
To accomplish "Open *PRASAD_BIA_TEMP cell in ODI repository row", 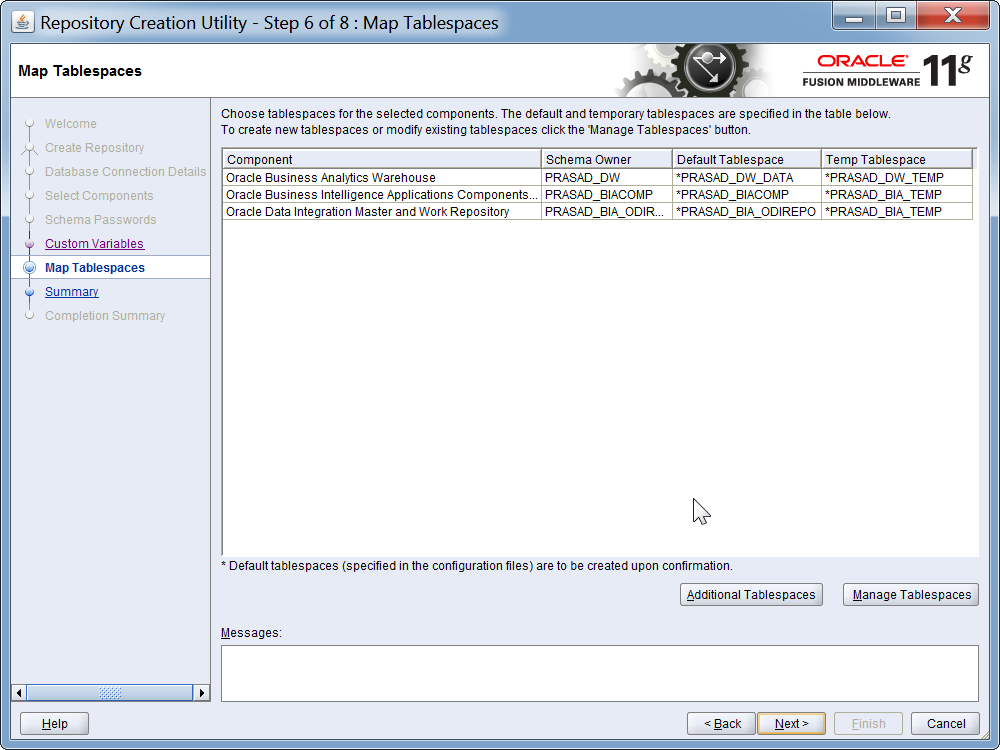I will tap(897, 212).
